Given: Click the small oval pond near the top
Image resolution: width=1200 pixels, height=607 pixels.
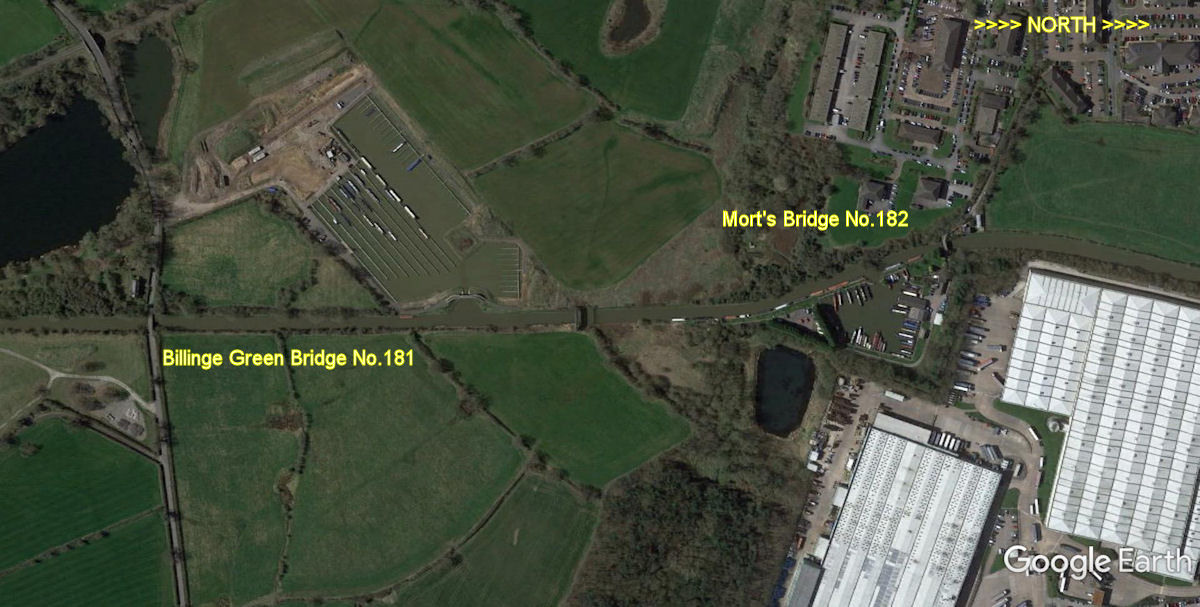Looking at the screenshot, I should [x=632, y=22].
